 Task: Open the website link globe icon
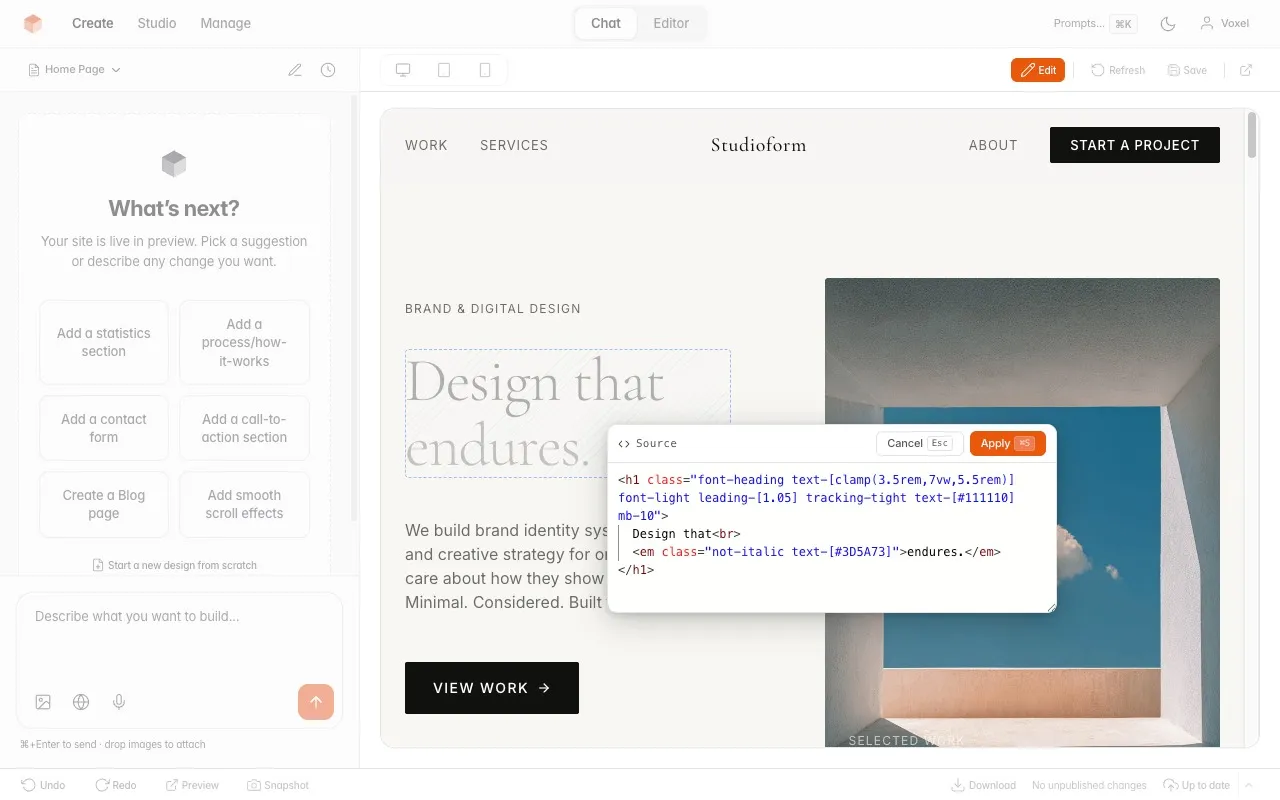click(81, 701)
